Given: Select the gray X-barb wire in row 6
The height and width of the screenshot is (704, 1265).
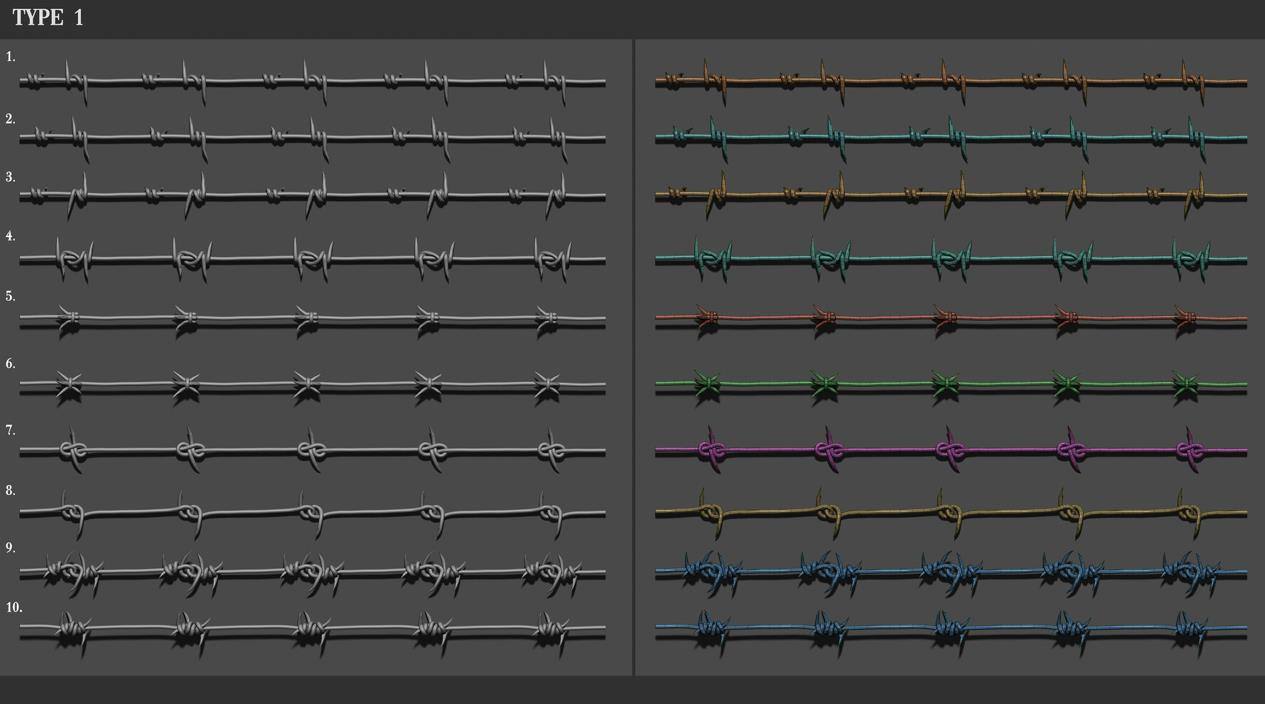Looking at the screenshot, I should (312, 385).
